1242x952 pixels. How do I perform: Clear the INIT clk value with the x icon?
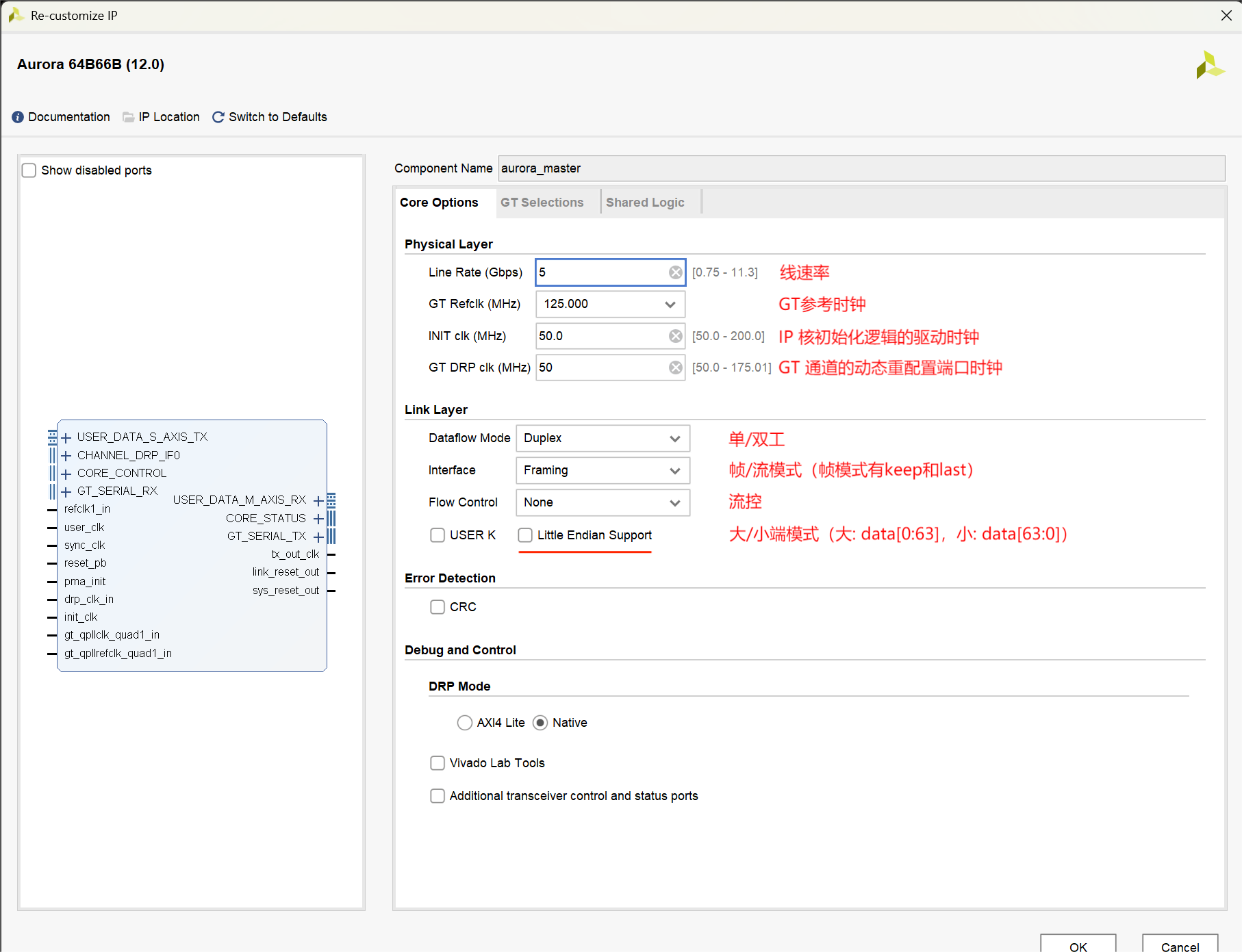click(675, 335)
